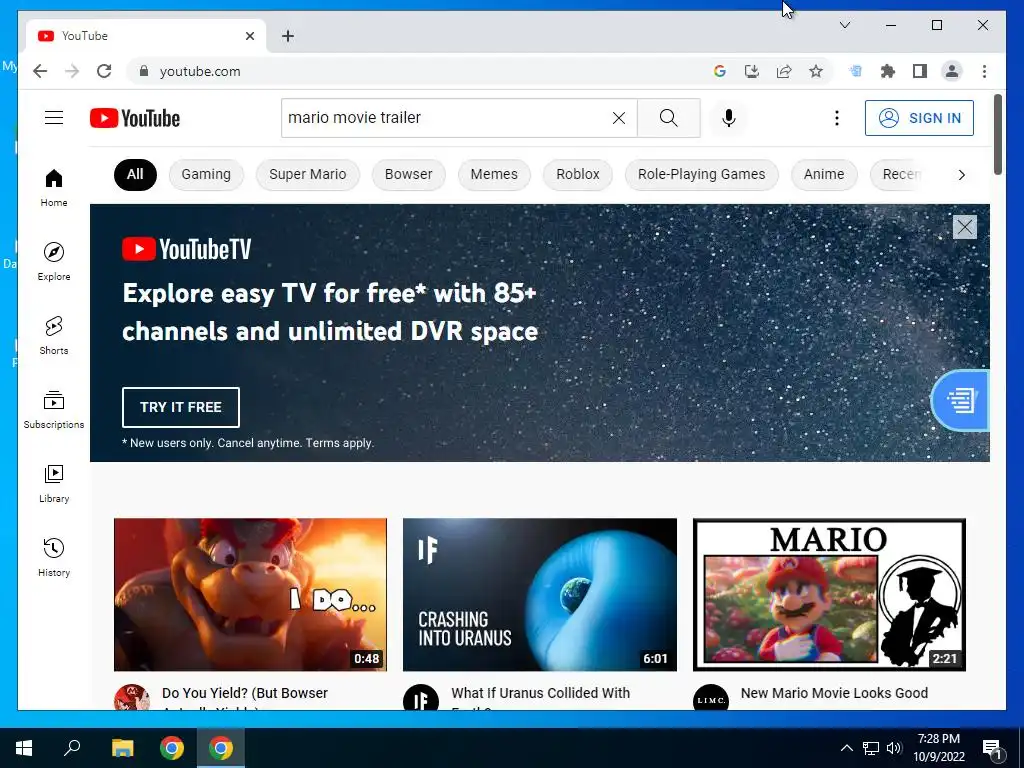Close the YouTube tab
The width and height of the screenshot is (1024, 768).
249,36
